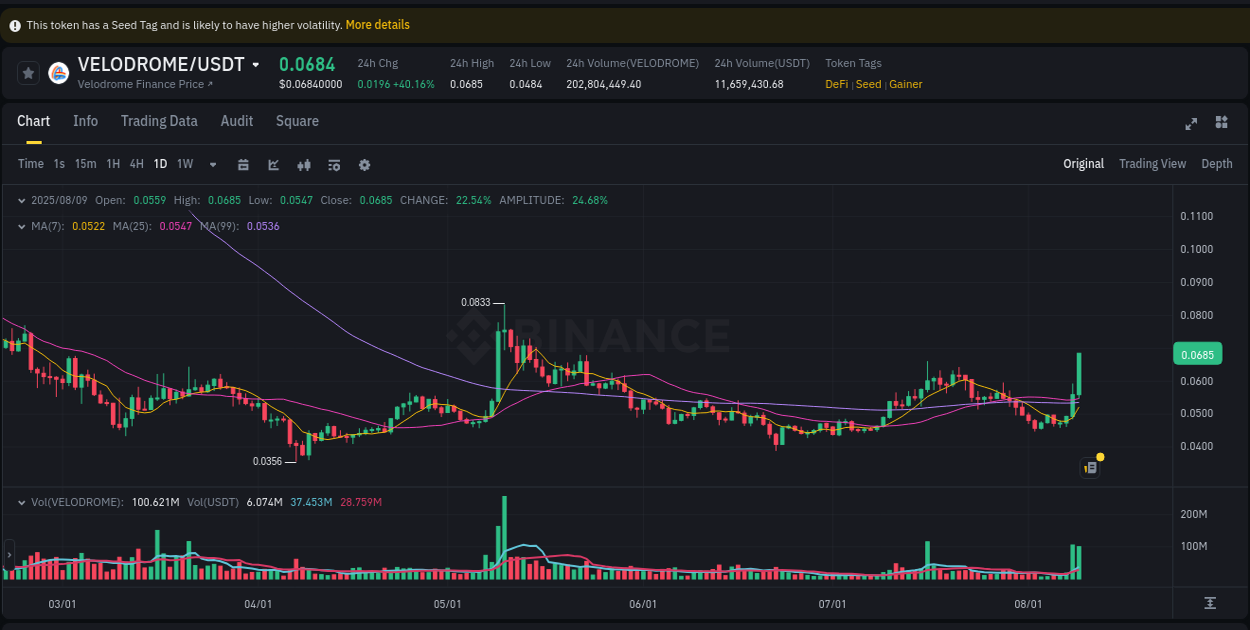Open the chart settings gear
The image size is (1250, 630).
point(364,164)
